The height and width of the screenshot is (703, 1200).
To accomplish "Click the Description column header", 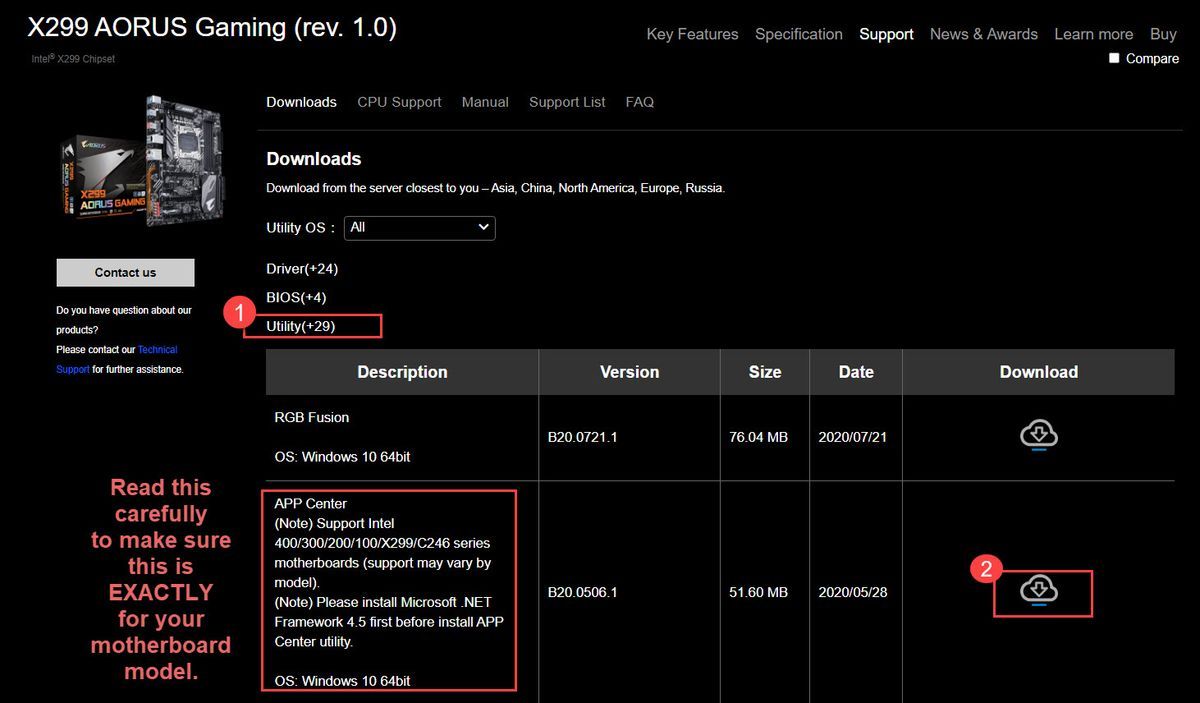I will click(402, 372).
